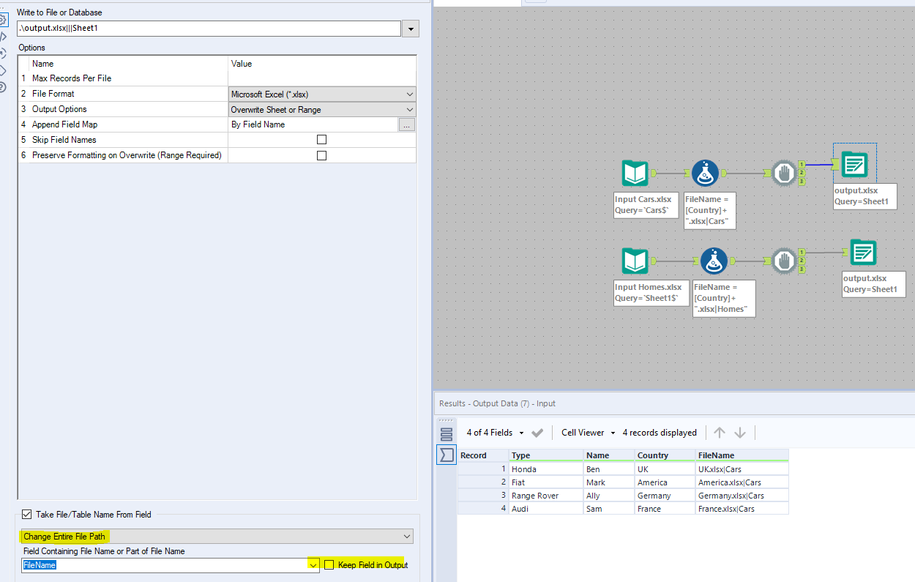Open the Output Options dropdown

322,110
